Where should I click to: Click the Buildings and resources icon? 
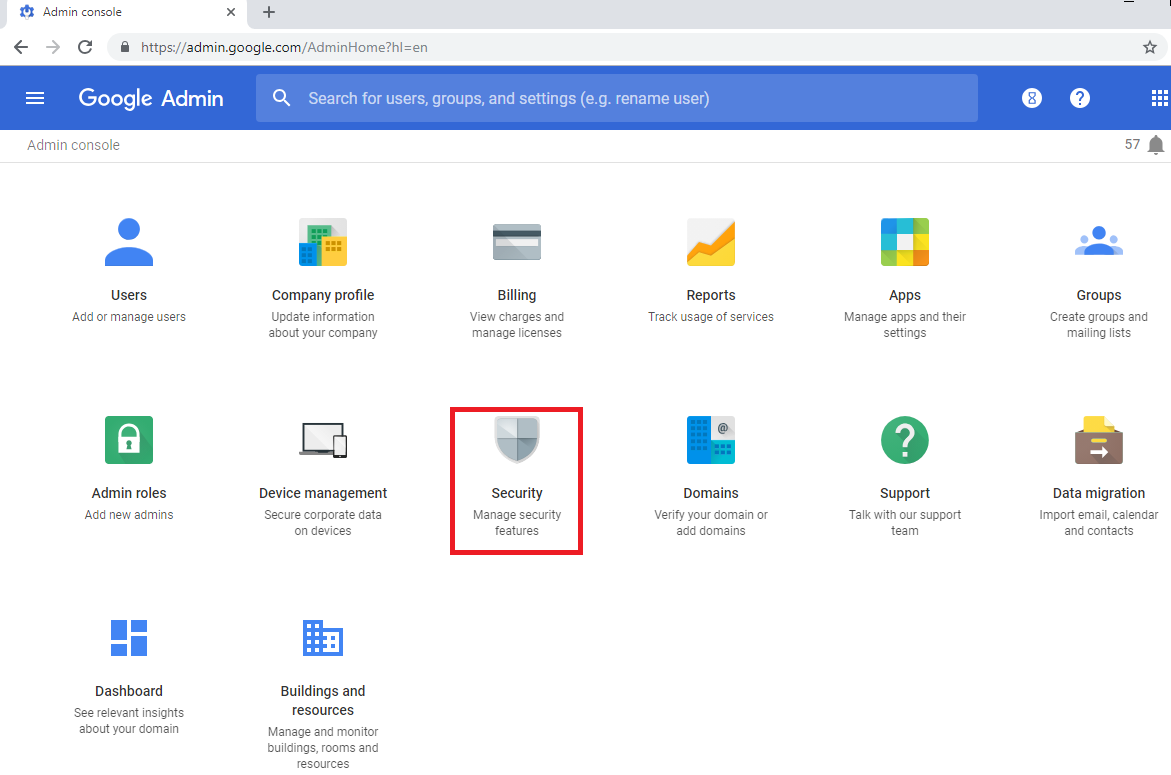pos(323,638)
